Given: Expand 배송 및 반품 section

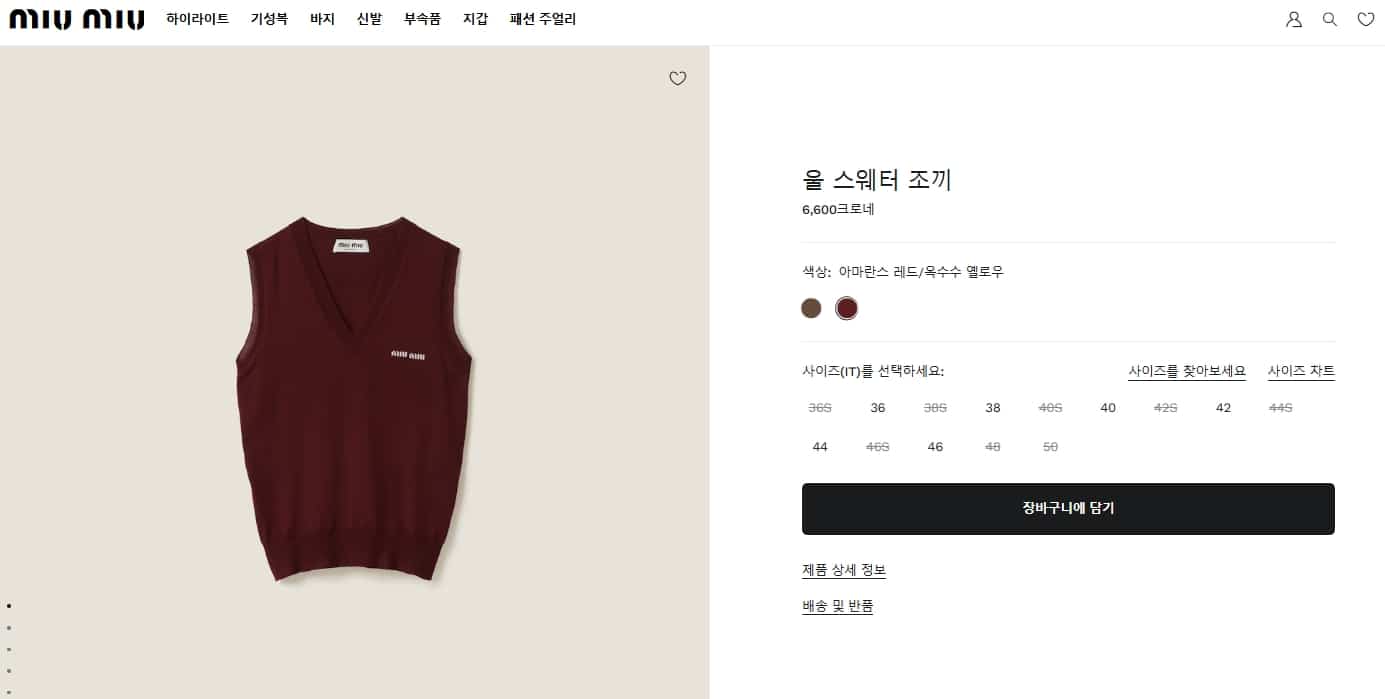Looking at the screenshot, I should coord(838,606).
